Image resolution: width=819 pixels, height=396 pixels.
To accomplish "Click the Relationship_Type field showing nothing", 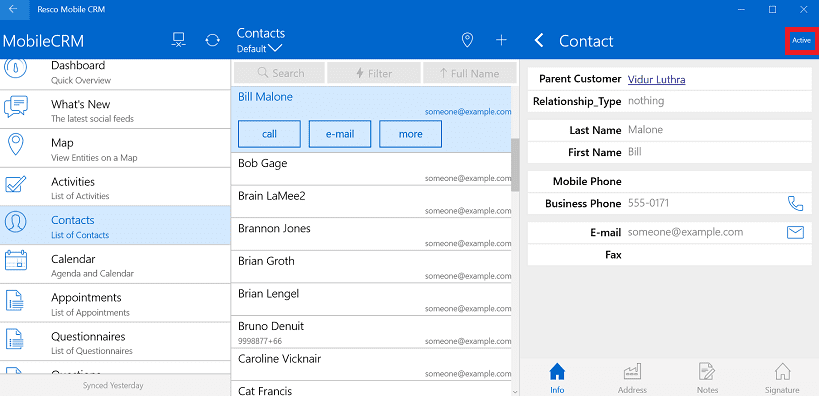I will pos(670,101).
